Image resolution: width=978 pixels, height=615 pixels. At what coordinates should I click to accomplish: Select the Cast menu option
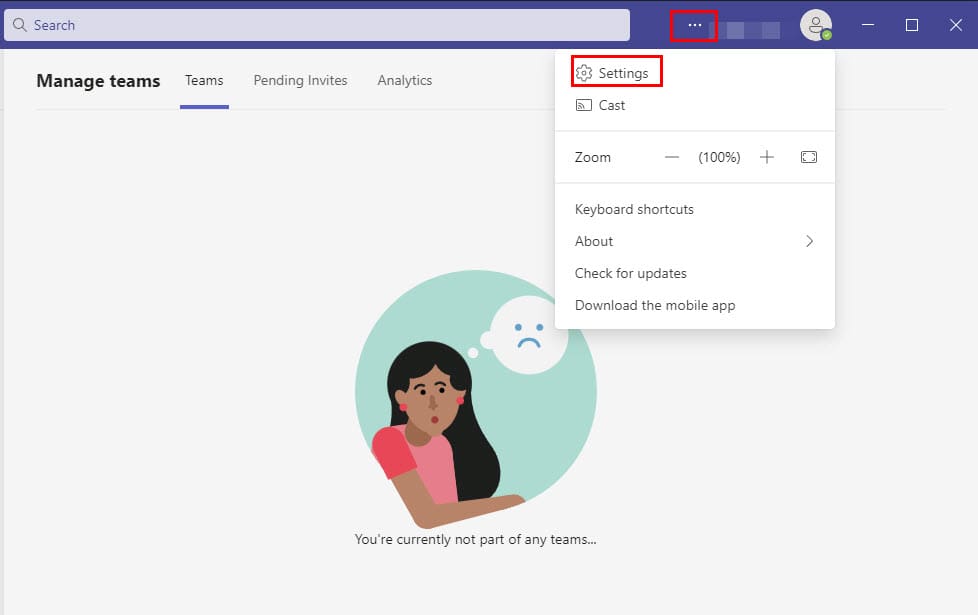[x=612, y=105]
